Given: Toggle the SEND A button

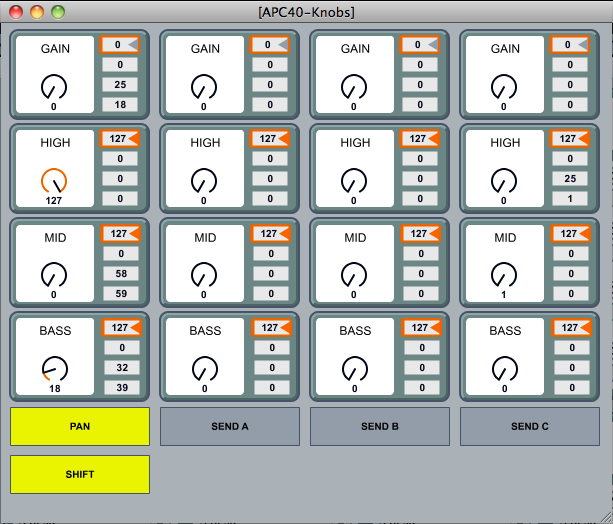Looking at the screenshot, I should [230, 426].
